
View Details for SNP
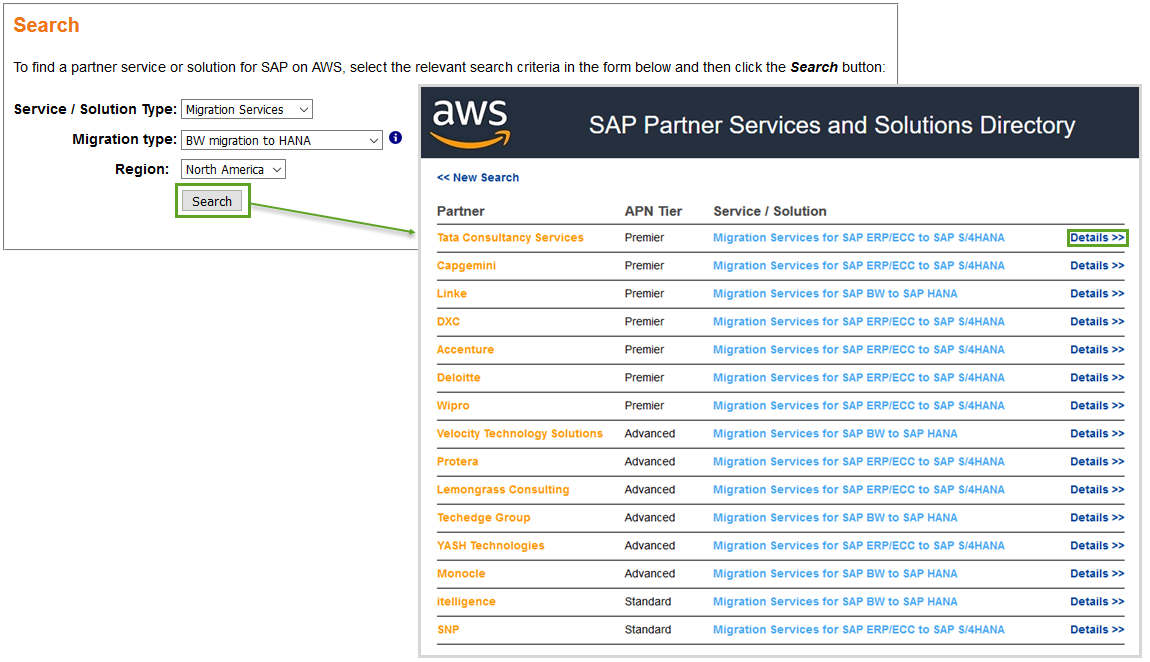[1097, 629]
